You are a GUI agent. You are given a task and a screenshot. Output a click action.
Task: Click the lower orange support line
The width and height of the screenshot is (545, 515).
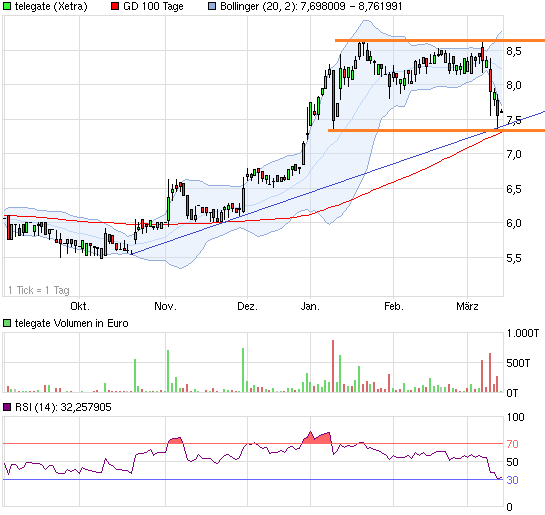pos(436,130)
